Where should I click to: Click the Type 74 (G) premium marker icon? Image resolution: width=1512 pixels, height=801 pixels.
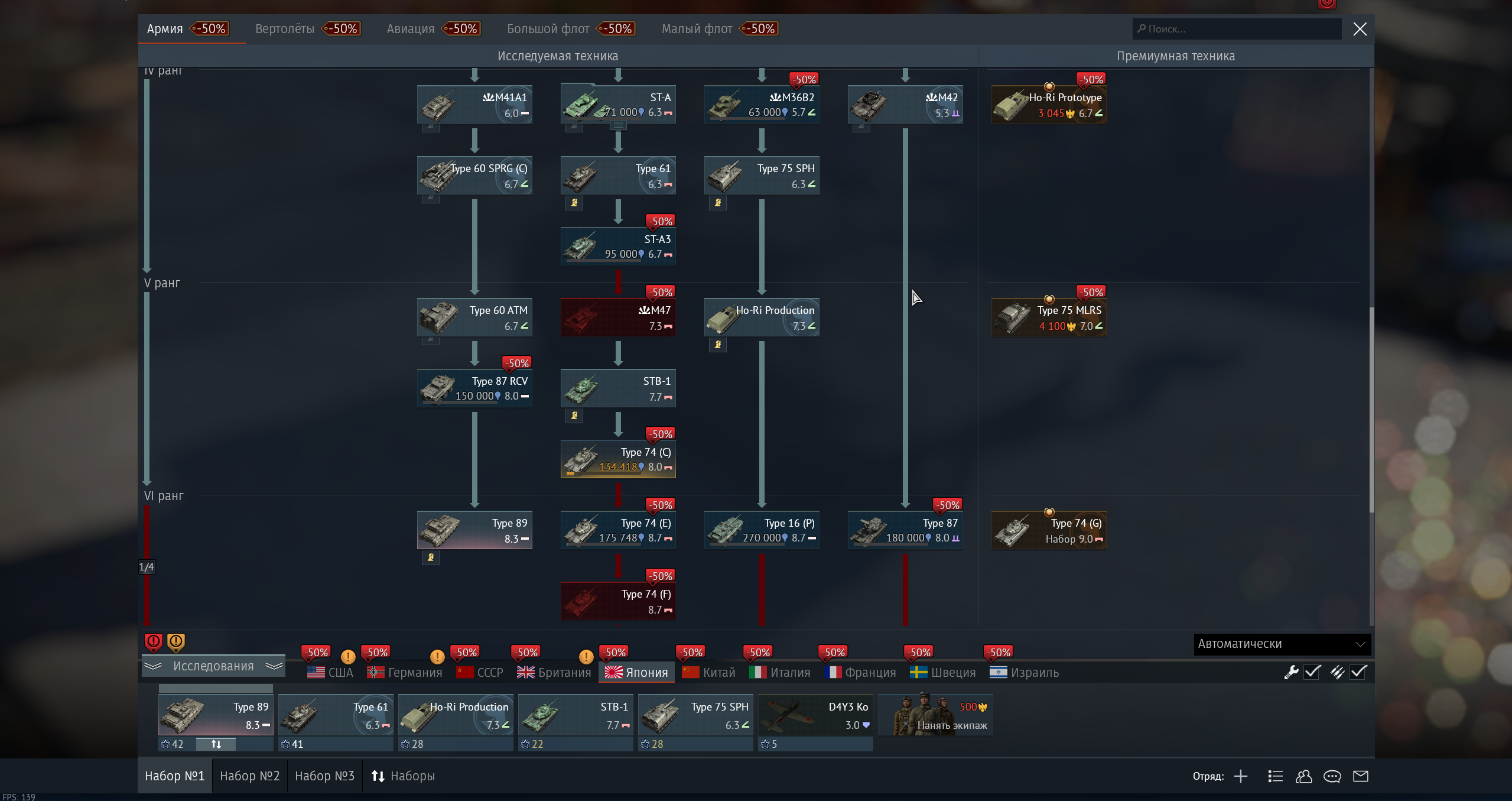[x=1049, y=512]
